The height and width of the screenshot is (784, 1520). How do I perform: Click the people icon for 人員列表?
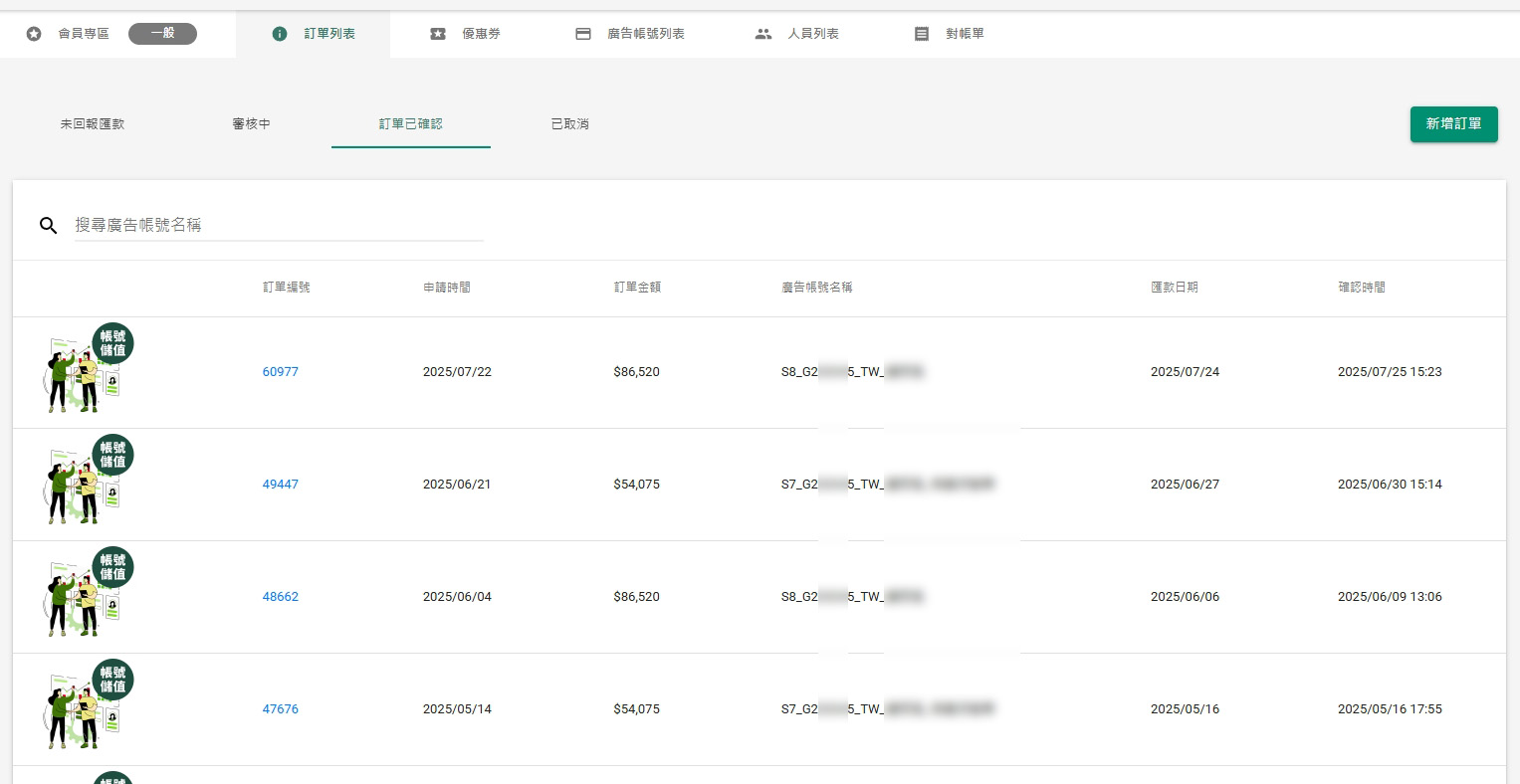pos(763,34)
